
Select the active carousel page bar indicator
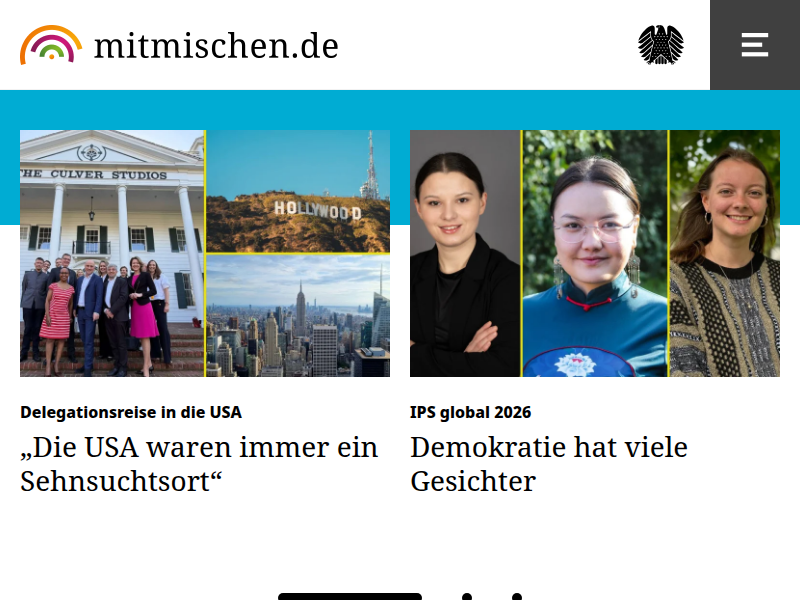tap(350, 596)
